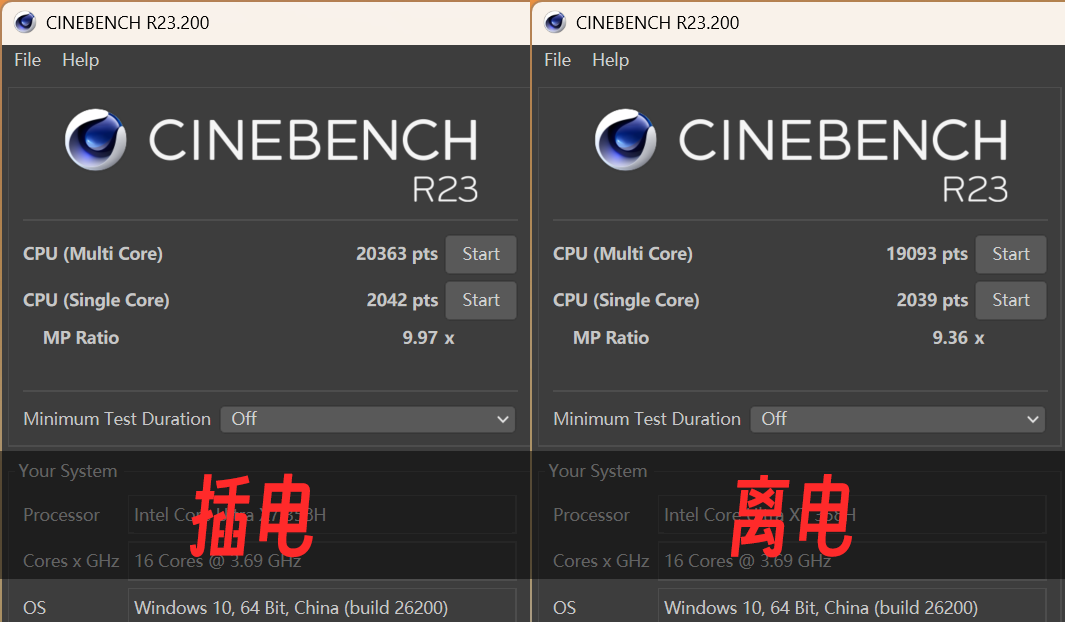The image size is (1065, 622).
Task: Open File menu in left window
Action: coord(28,60)
